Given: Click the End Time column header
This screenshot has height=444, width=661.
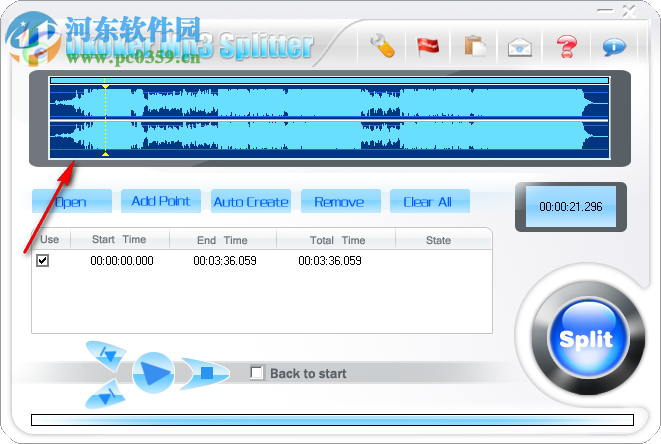Looking at the screenshot, I should [223, 240].
